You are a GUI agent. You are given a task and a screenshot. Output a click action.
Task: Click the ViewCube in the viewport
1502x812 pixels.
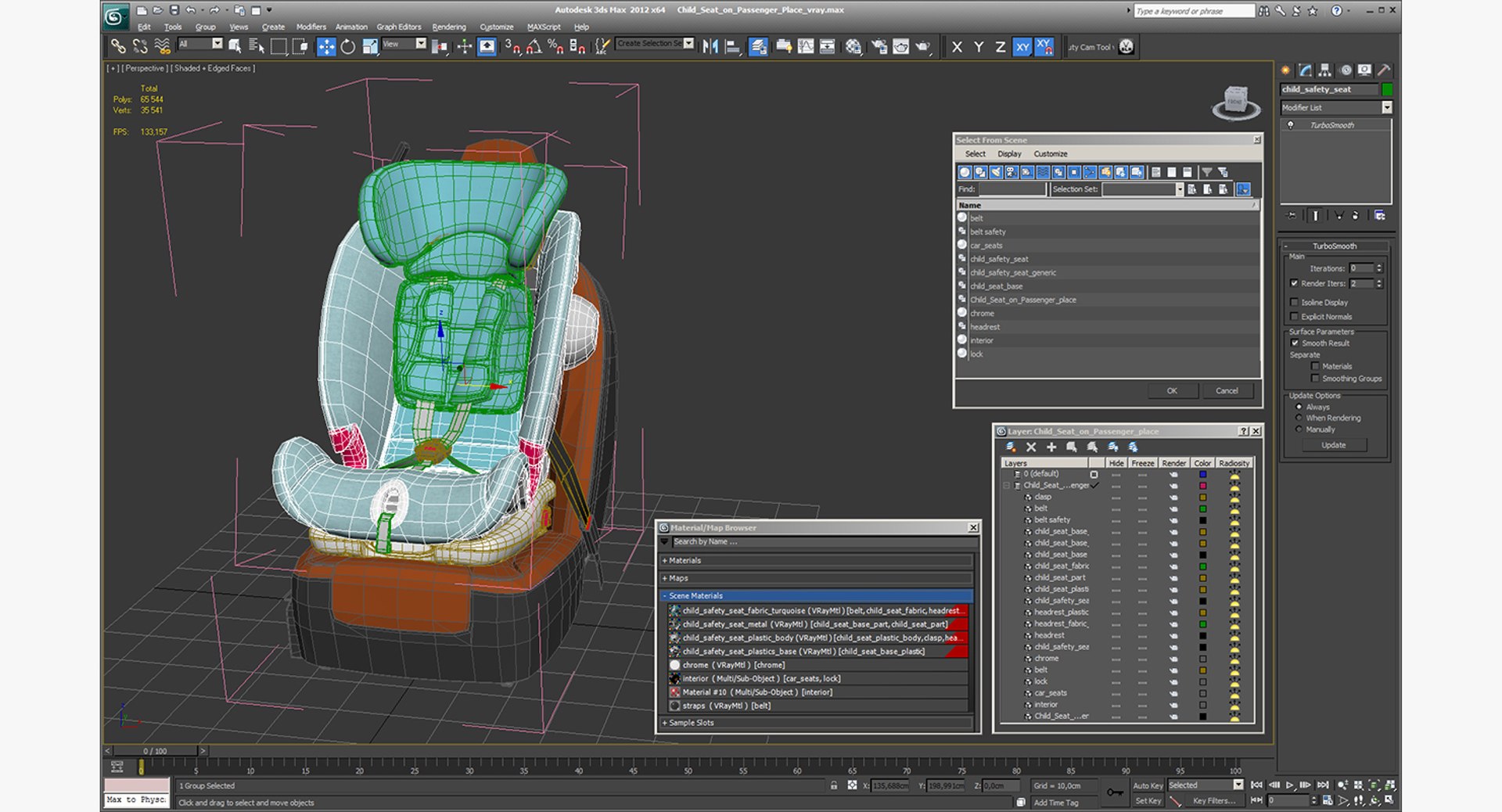pos(1236,102)
